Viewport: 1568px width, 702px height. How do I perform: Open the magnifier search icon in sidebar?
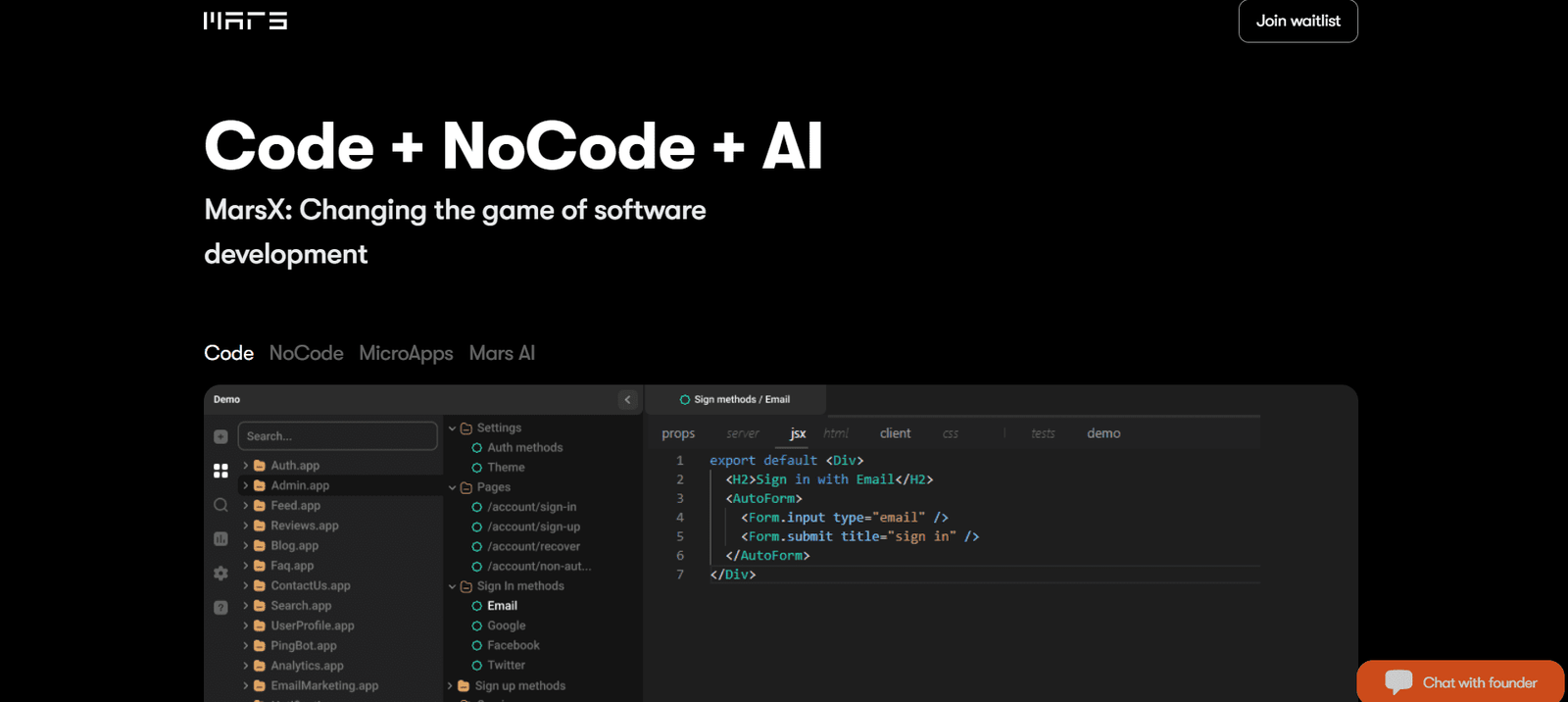220,505
